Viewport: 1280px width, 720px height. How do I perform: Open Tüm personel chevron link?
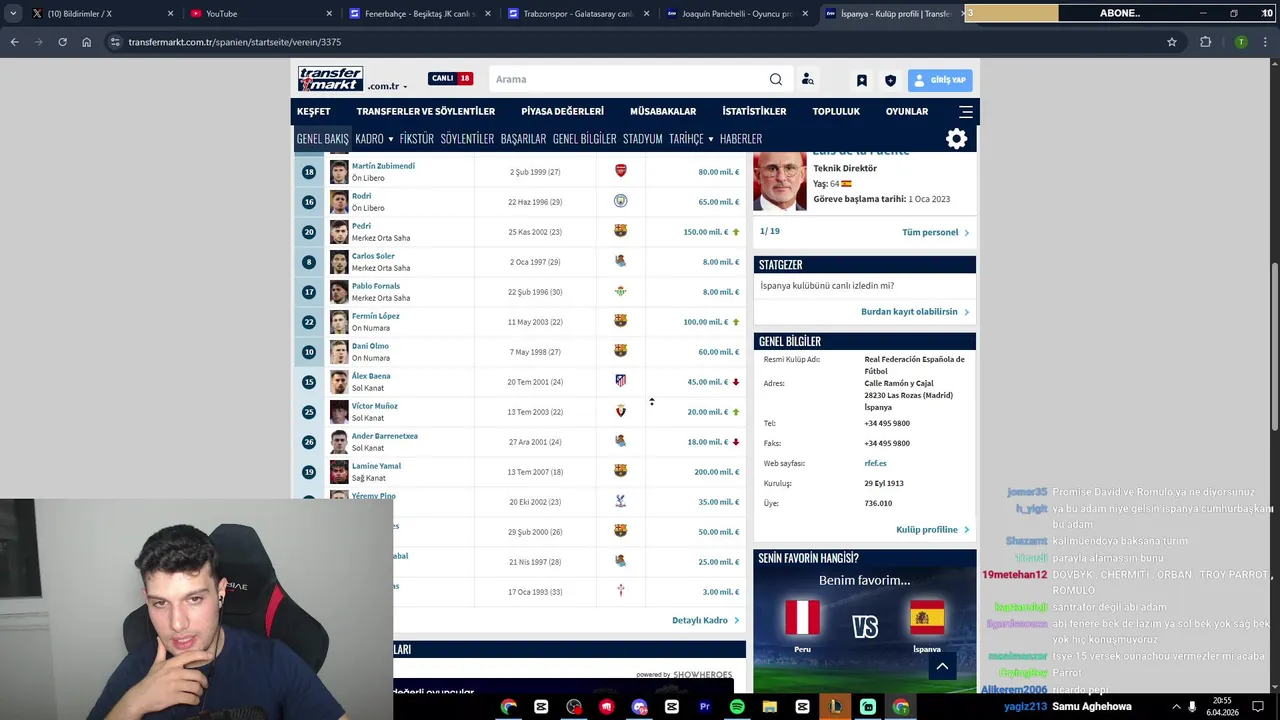click(935, 232)
